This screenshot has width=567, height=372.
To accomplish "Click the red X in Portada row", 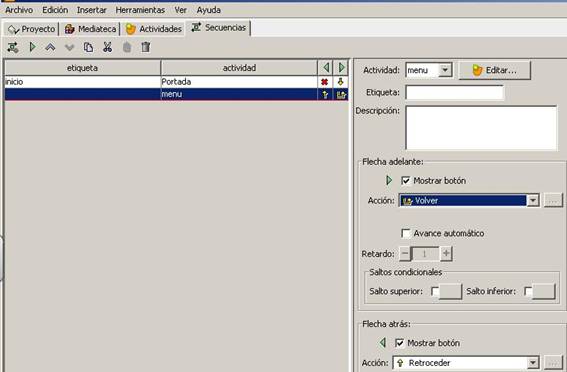I will (x=324, y=82).
